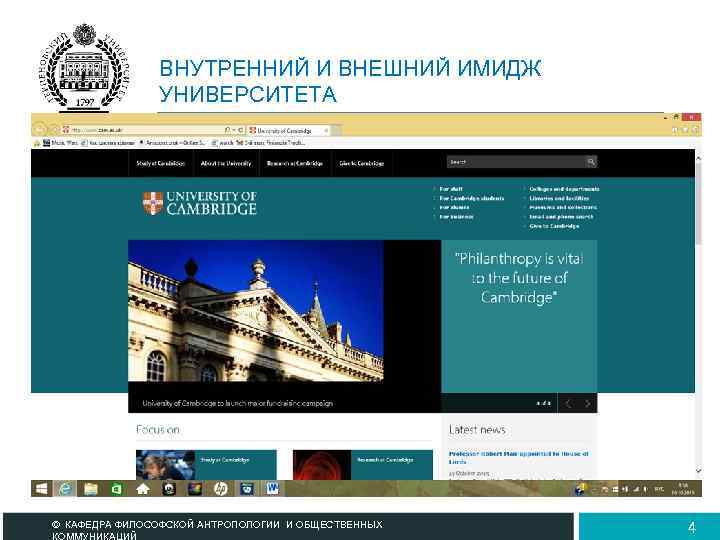
Task: Click the browser forward arrow button
Action: [54, 130]
